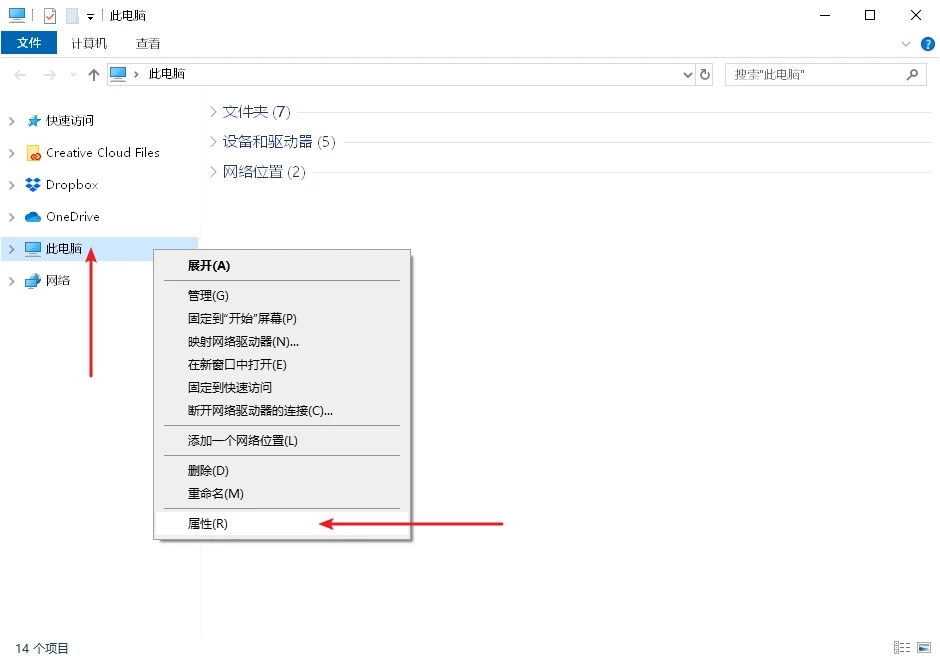Select OneDrive in navigation pane
Image resolution: width=940 pixels, height=661 pixels.
(x=73, y=216)
